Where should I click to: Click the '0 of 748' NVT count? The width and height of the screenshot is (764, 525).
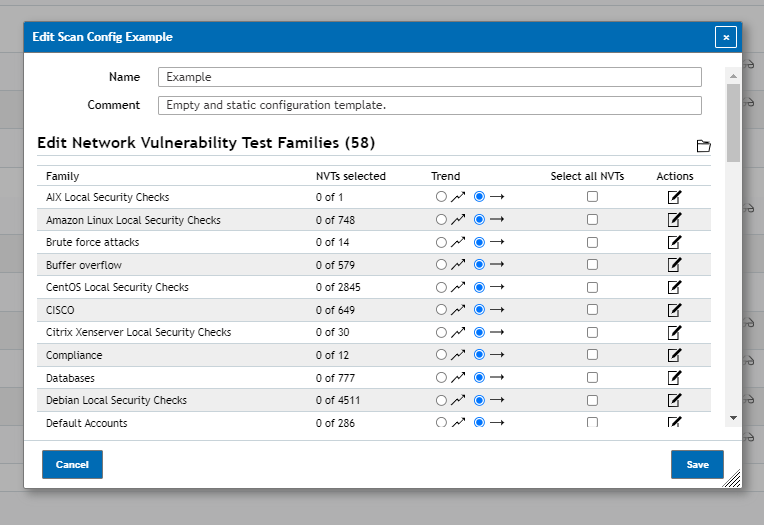coord(335,220)
